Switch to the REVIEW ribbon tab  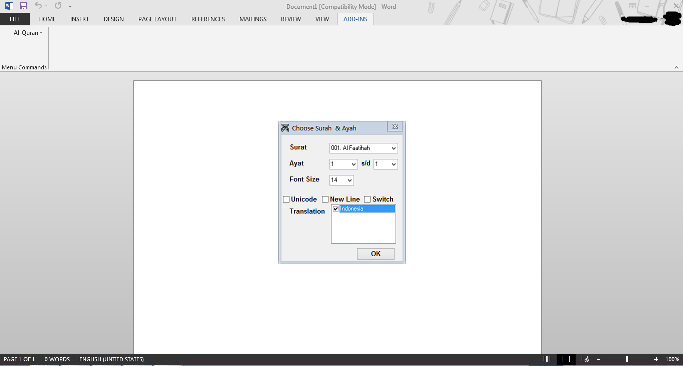[x=291, y=19]
